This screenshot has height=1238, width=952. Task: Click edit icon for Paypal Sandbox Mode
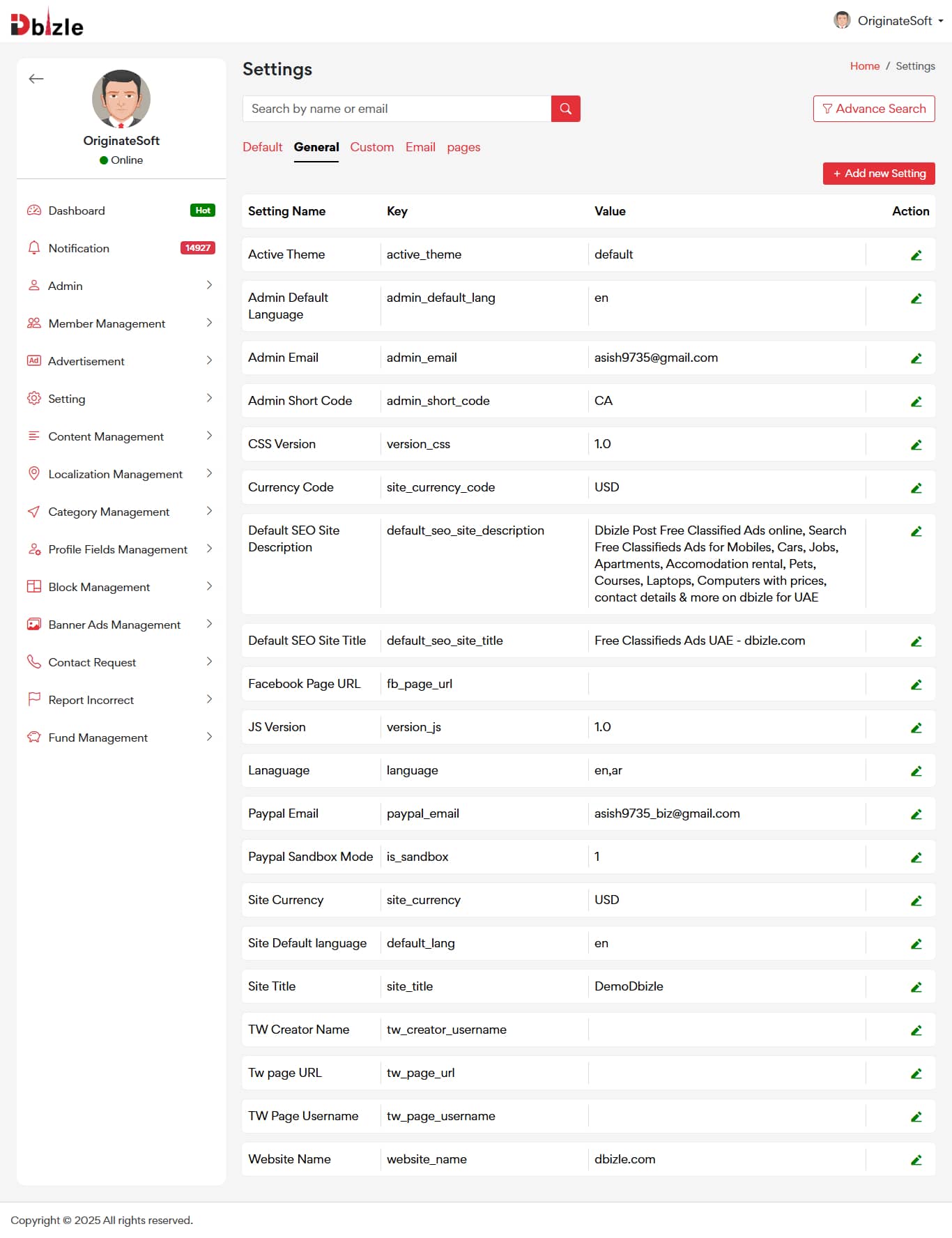point(916,857)
